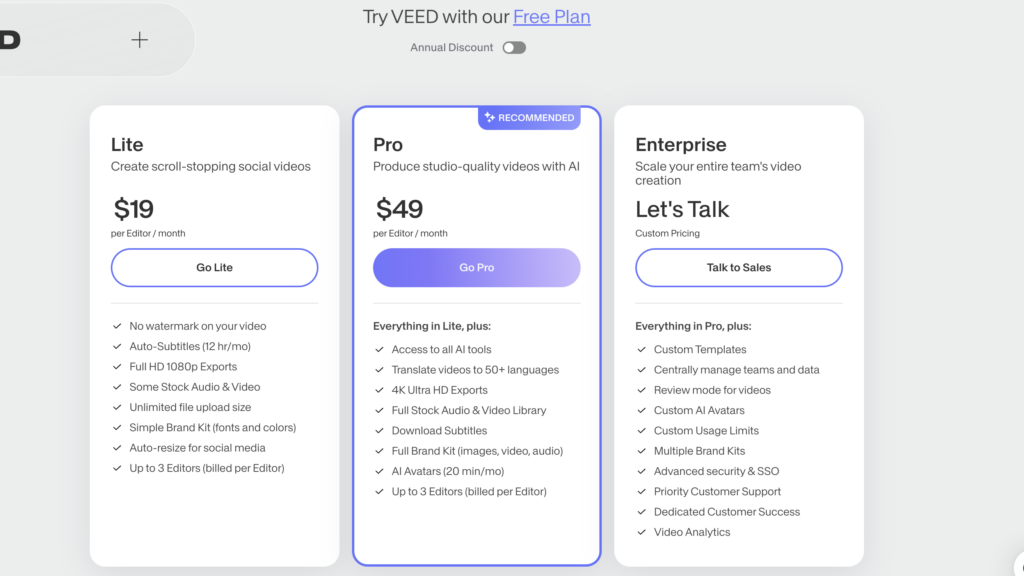
Task: Click the Enterprise plan title
Action: click(682, 145)
